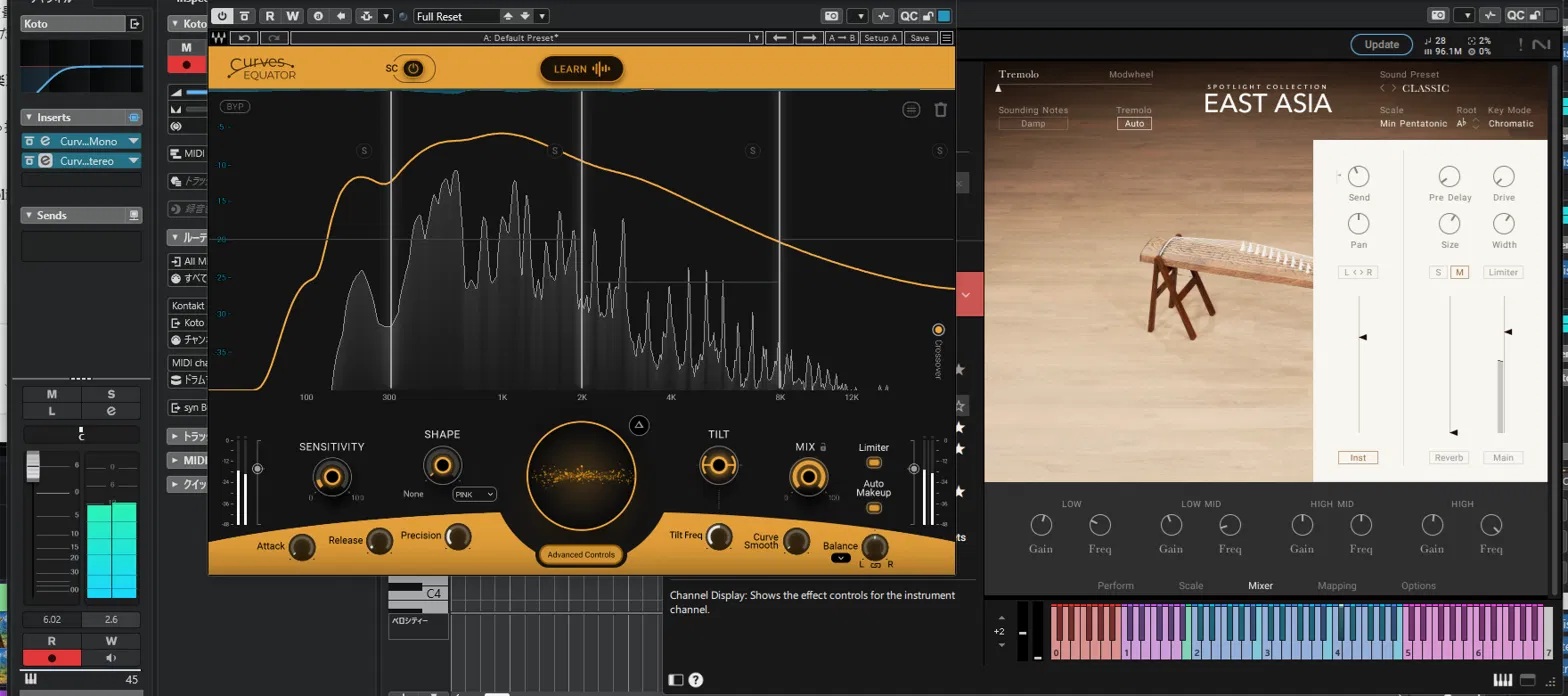Collapse the Inserts section
Image resolution: width=1568 pixels, height=696 pixels.
(28, 118)
